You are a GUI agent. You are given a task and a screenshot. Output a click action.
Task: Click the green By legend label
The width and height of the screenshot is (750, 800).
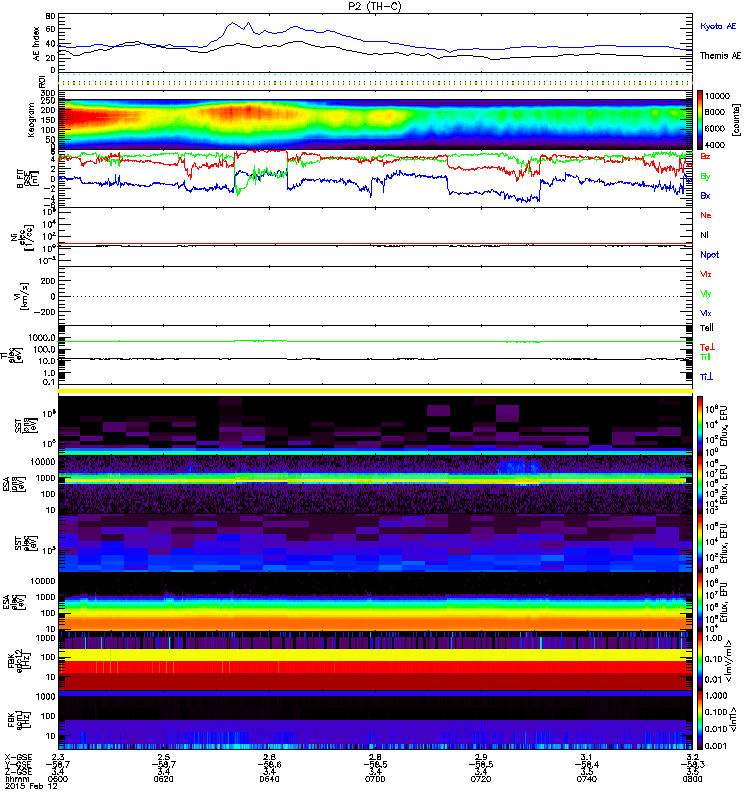705,177
